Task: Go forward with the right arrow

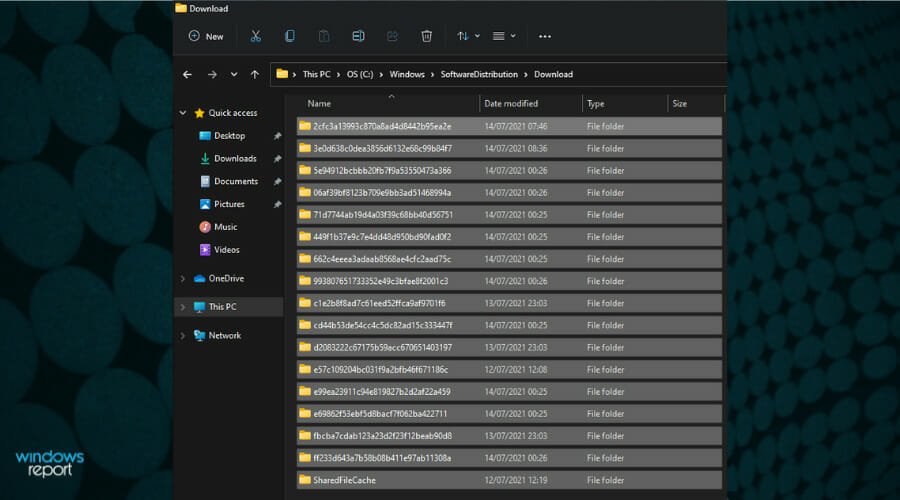Action: click(x=212, y=75)
